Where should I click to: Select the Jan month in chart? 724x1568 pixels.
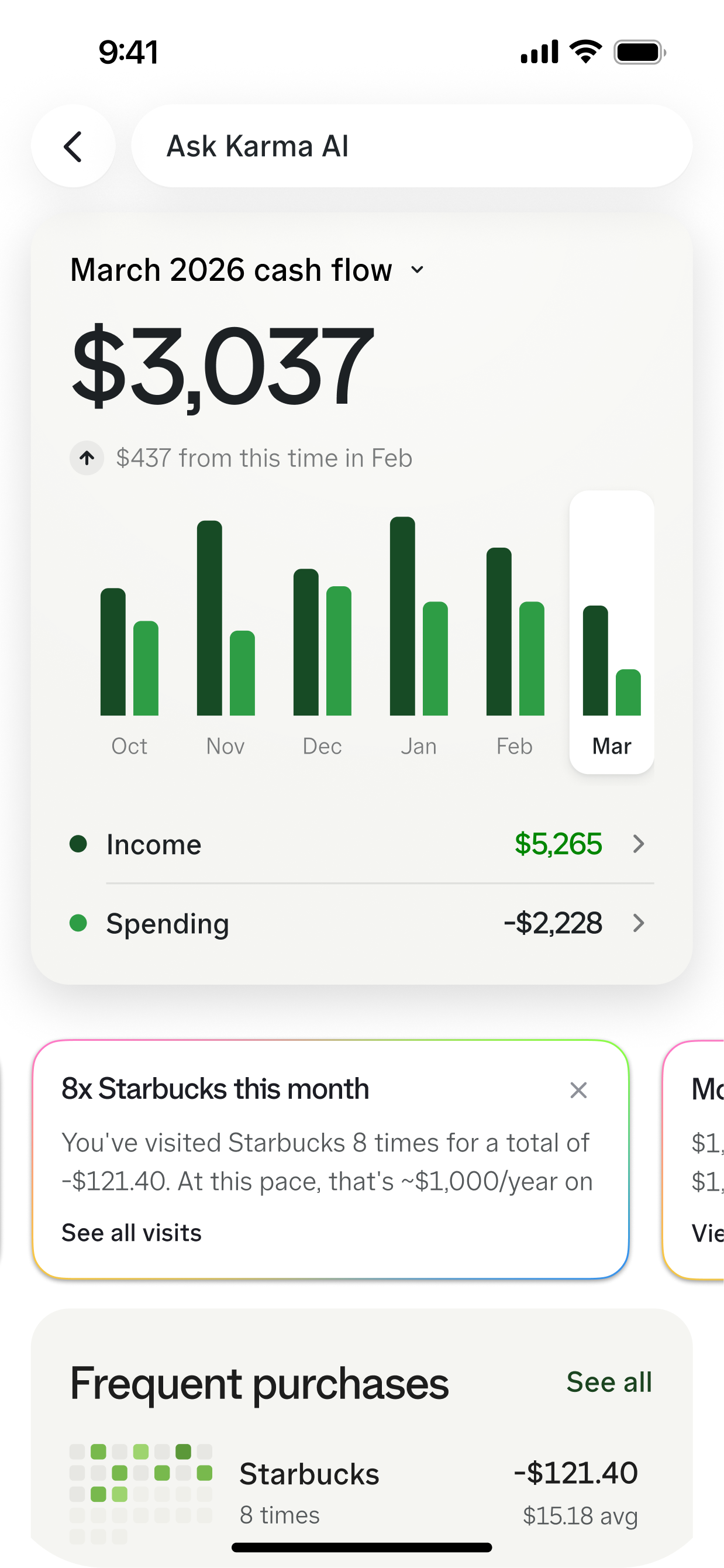(x=419, y=746)
